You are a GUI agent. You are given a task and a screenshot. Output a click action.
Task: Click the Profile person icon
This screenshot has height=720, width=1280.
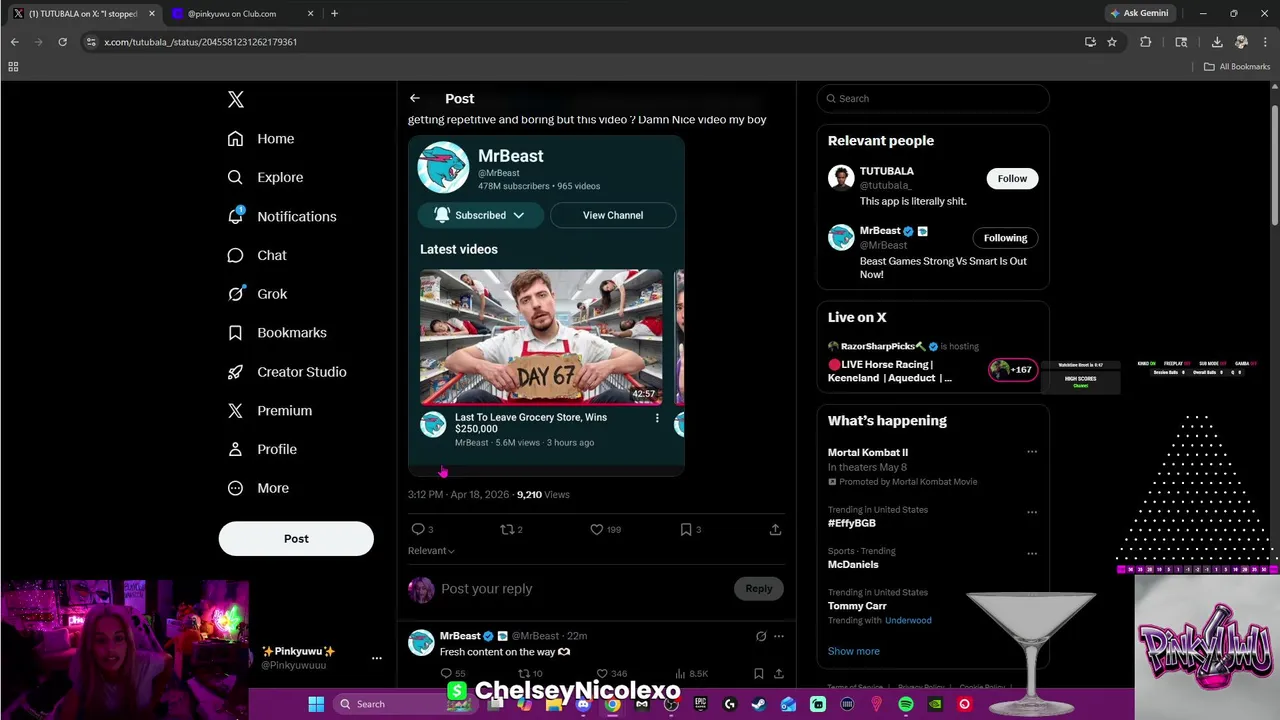(235, 450)
